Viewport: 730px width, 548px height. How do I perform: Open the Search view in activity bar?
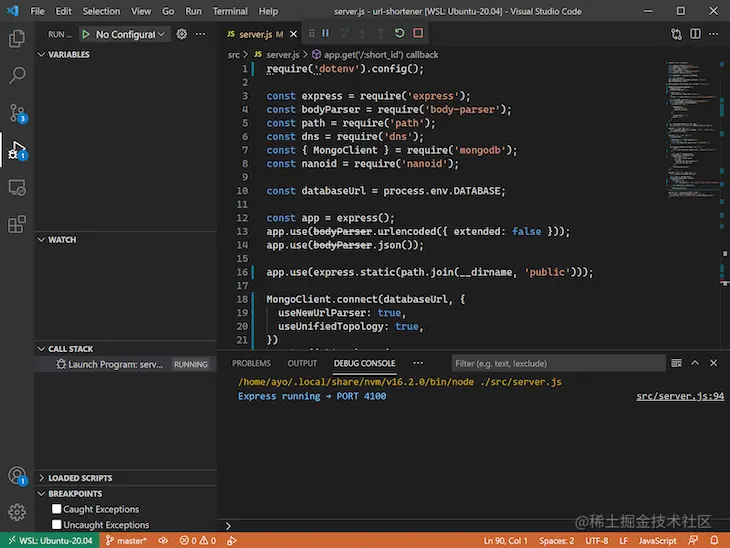tap(17, 75)
